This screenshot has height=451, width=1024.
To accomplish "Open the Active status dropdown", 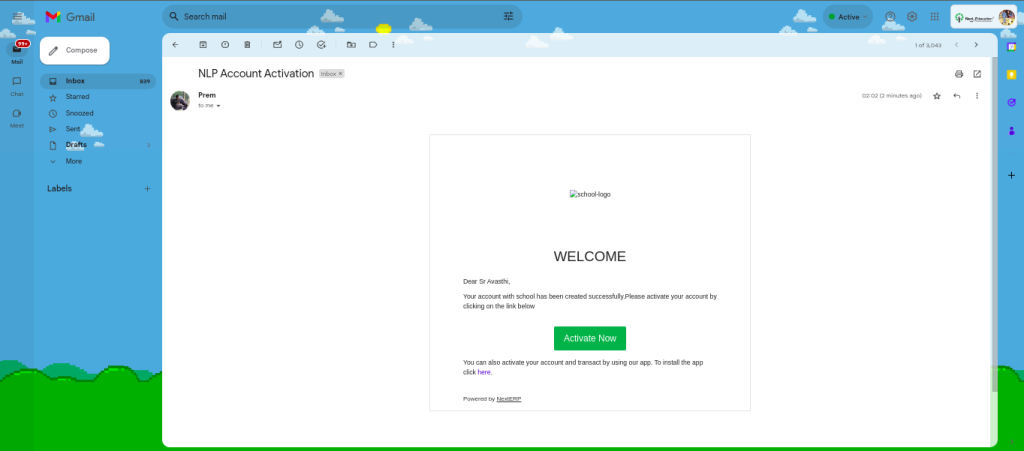I will [x=847, y=17].
